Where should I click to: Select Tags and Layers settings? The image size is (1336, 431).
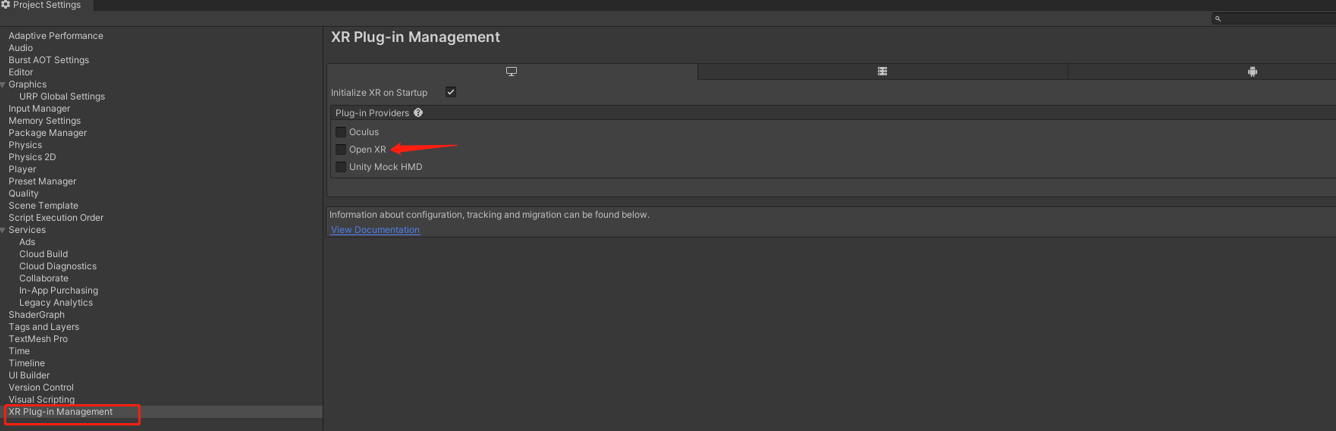click(x=43, y=327)
